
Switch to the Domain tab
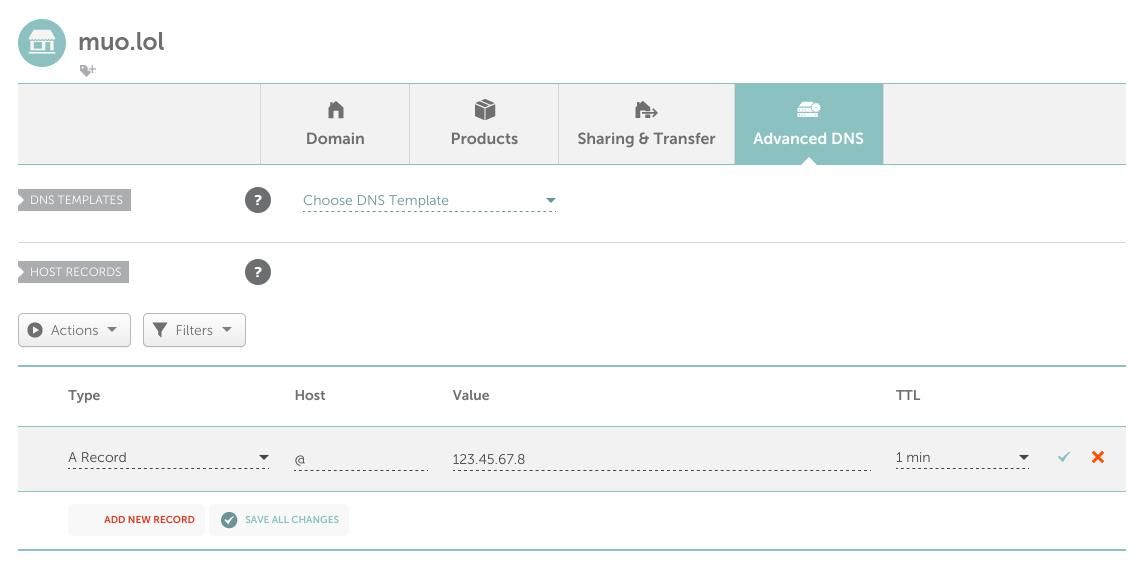tap(335, 124)
